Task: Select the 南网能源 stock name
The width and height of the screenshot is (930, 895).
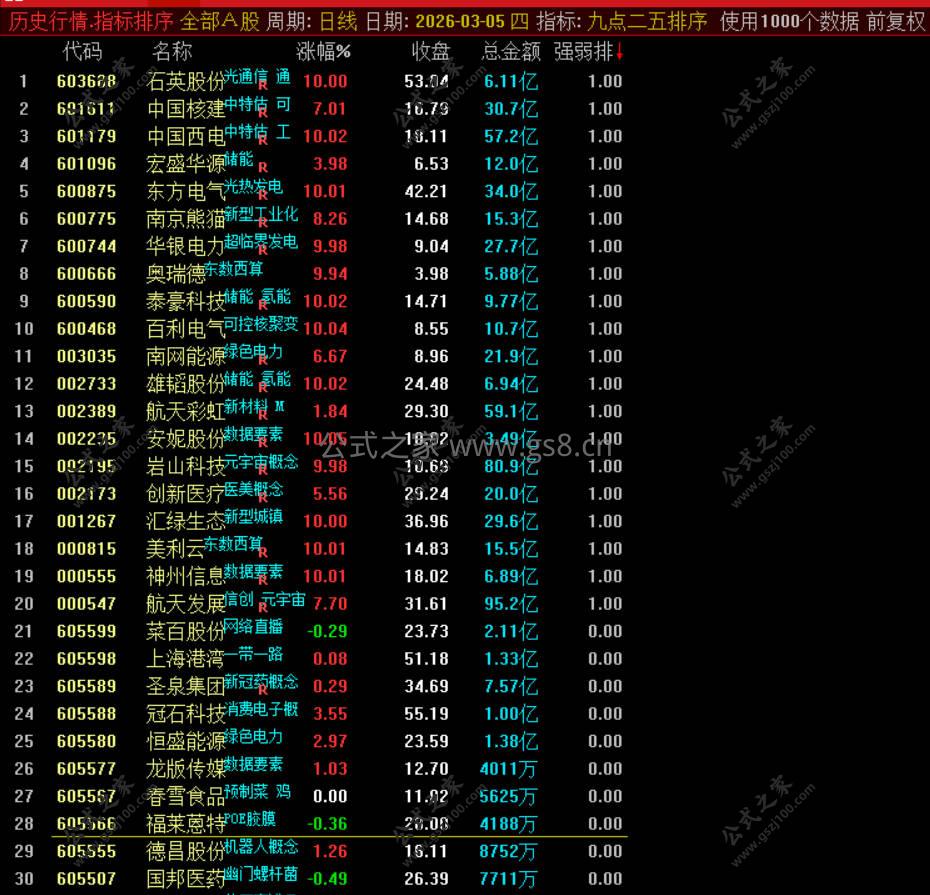Action: click(186, 356)
